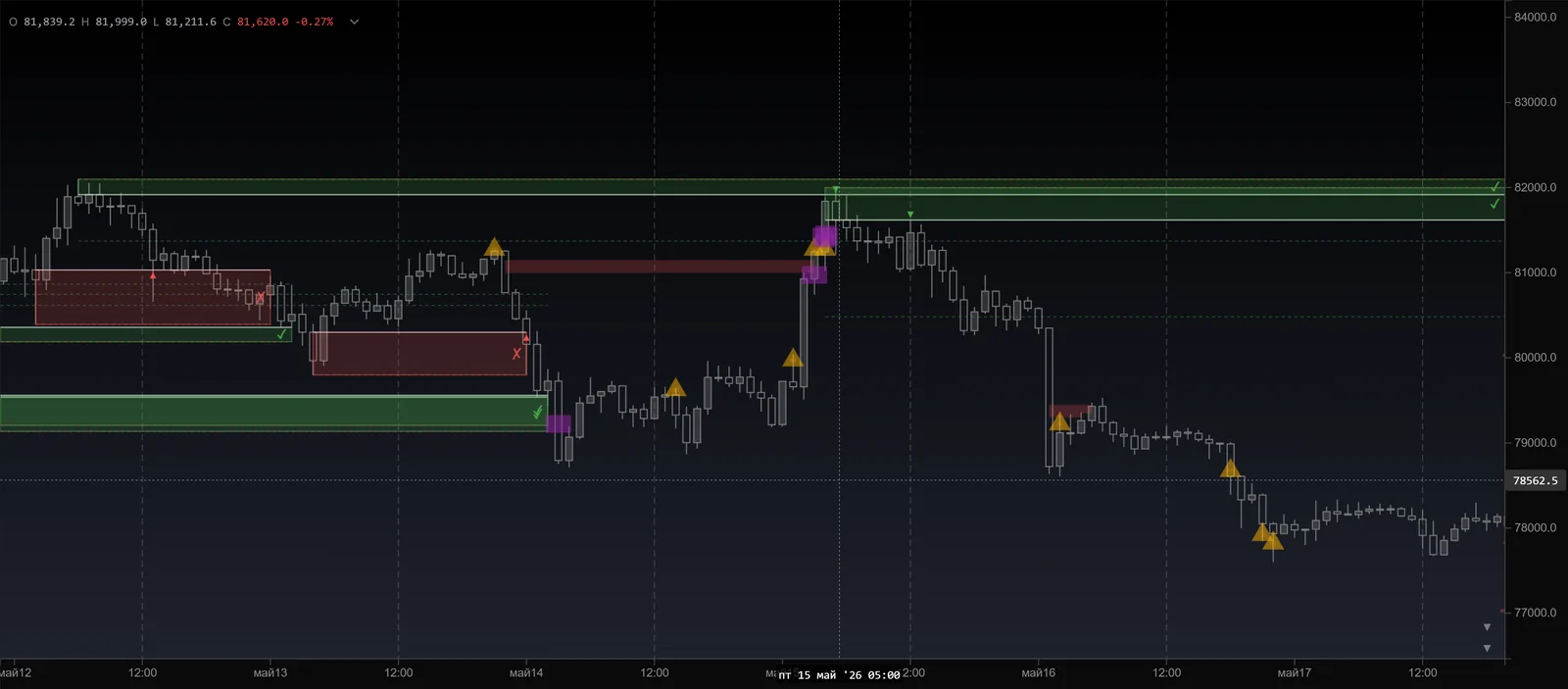Click the 78000.0 price axis label
Screen dimensions: 1568x689
point(1535,527)
